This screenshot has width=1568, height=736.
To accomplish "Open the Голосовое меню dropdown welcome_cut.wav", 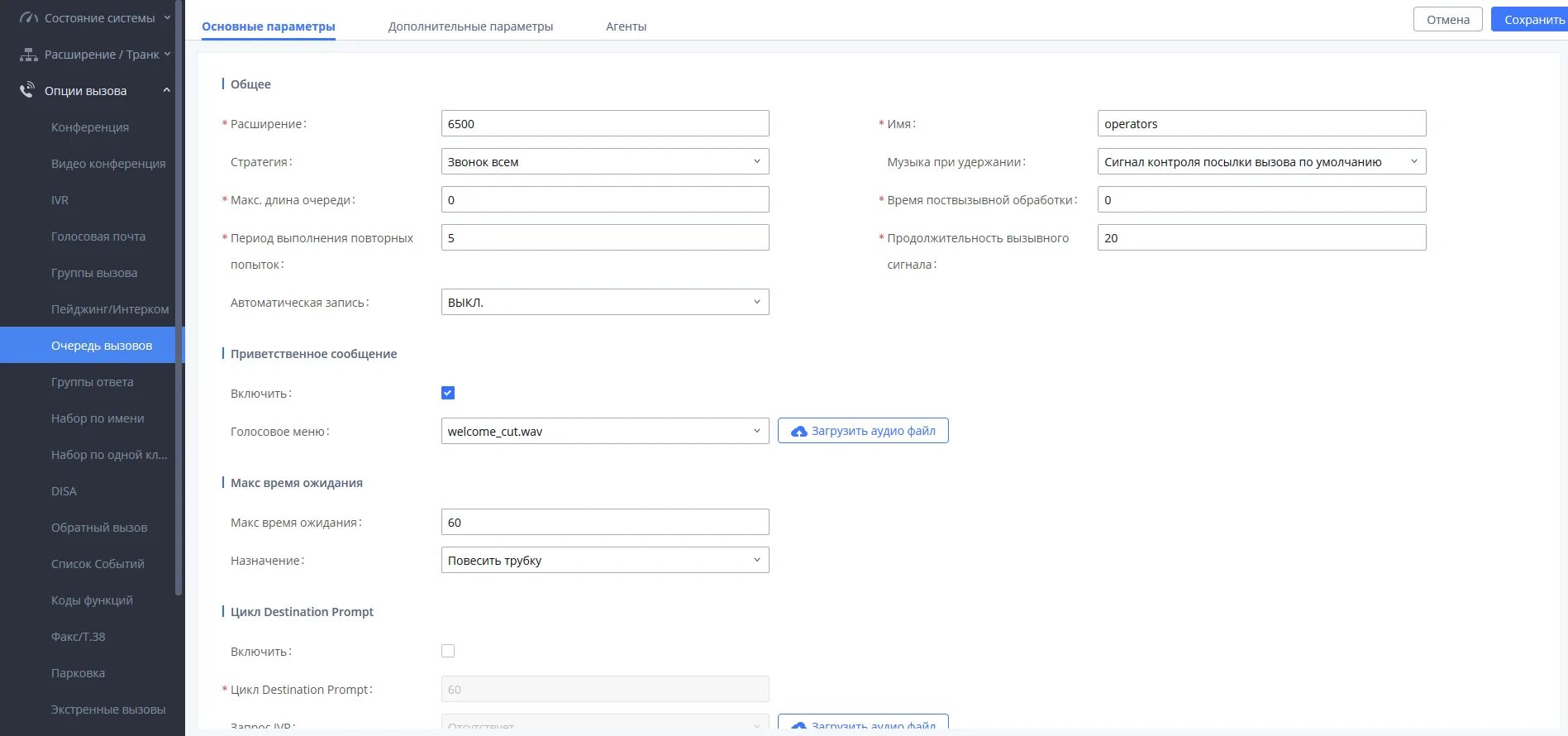I will pyautogui.click(x=605, y=431).
